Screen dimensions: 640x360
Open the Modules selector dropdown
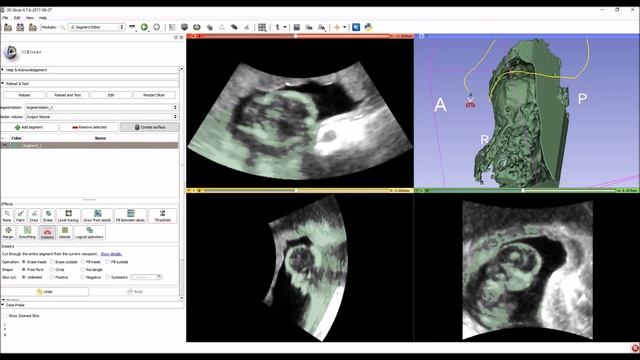pyautogui.click(x=97, y=27)
